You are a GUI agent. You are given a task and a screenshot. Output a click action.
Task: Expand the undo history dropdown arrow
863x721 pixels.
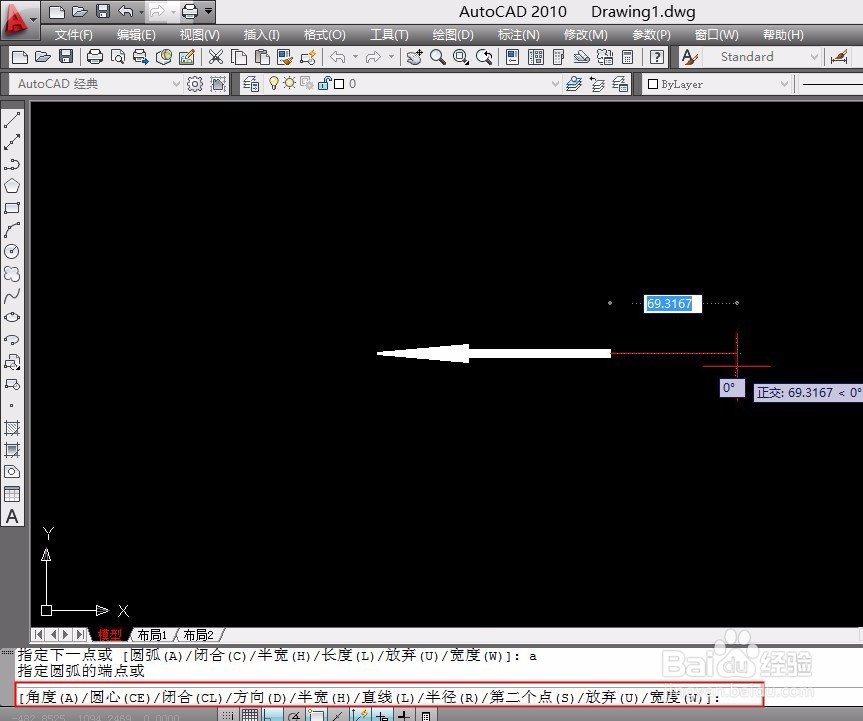tap(356, 57)
